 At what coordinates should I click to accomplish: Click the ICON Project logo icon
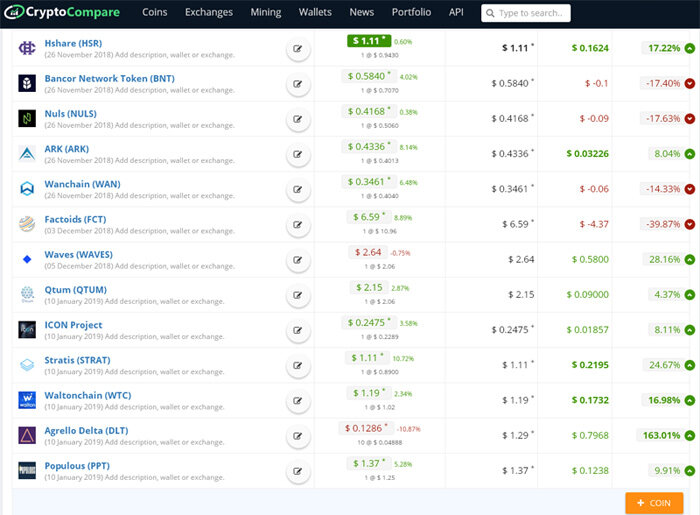click(27, 329)
